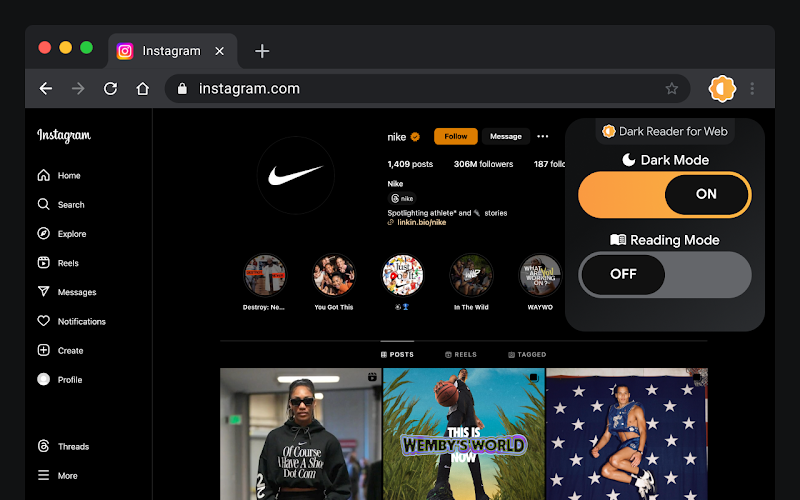The width and height of the screenshot is (800, 500).
Task: Open the linkin.bio/nike link
Action: [x=421, y=222]
